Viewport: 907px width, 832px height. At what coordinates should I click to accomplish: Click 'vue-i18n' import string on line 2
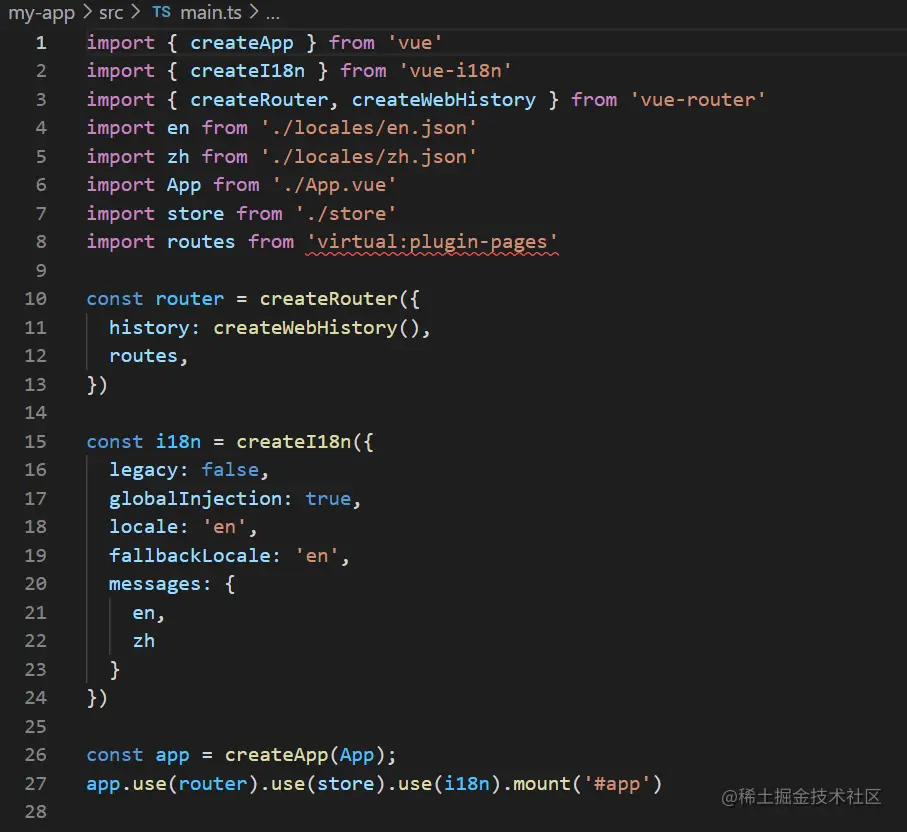tap(455, 71)
